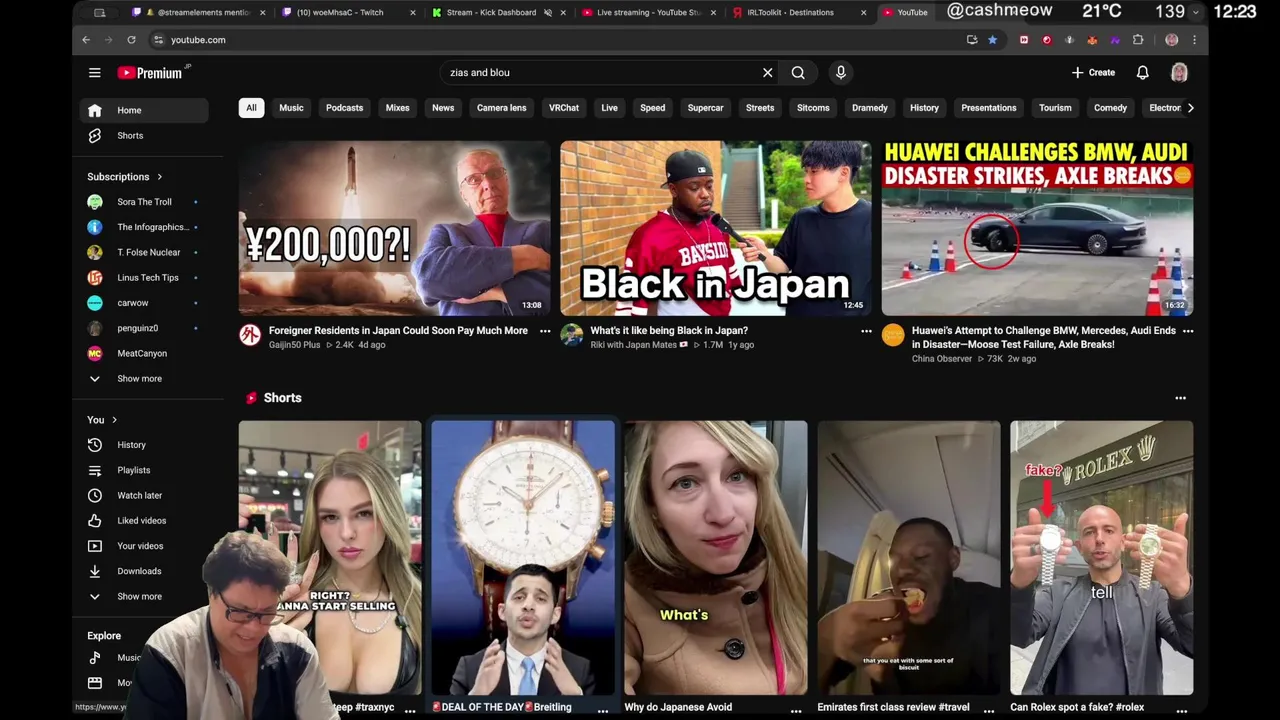Open the YouTube hamburger guide menu
The height and width of the screenshot is (720, 1280).
[94, 72]
